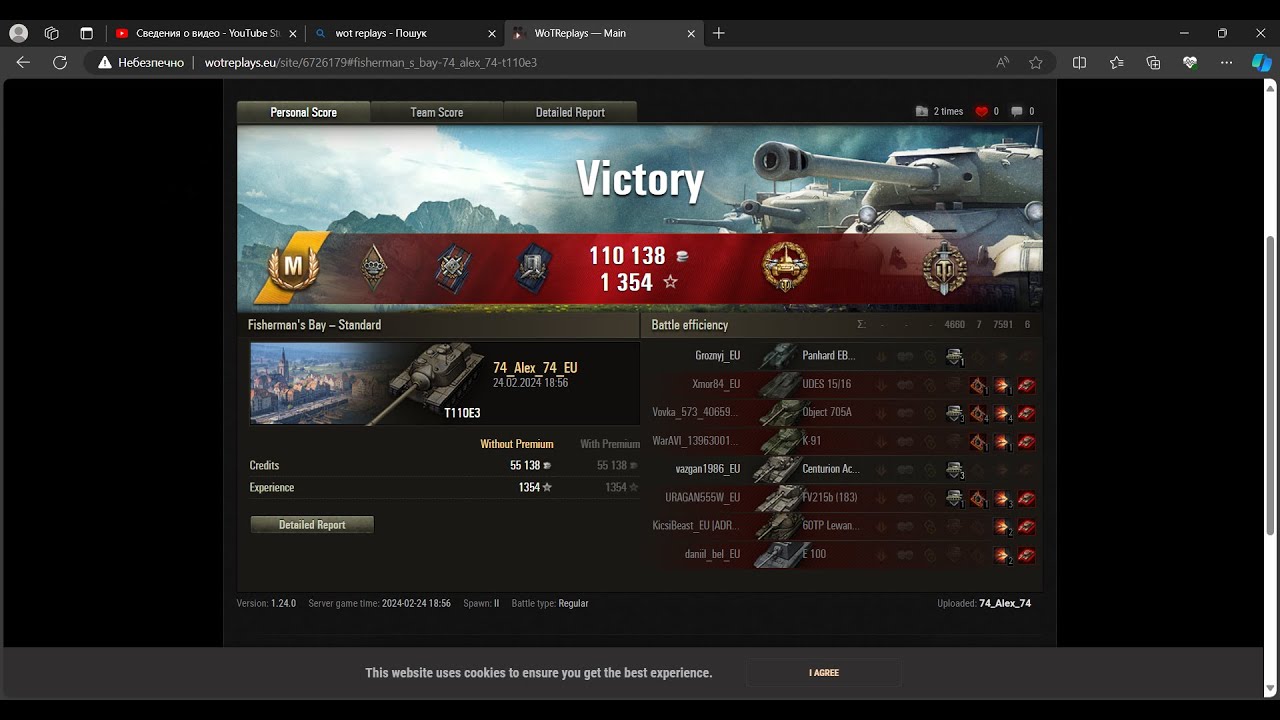Click the tank name K-91
1280x720 pixels.
[811, 441]
